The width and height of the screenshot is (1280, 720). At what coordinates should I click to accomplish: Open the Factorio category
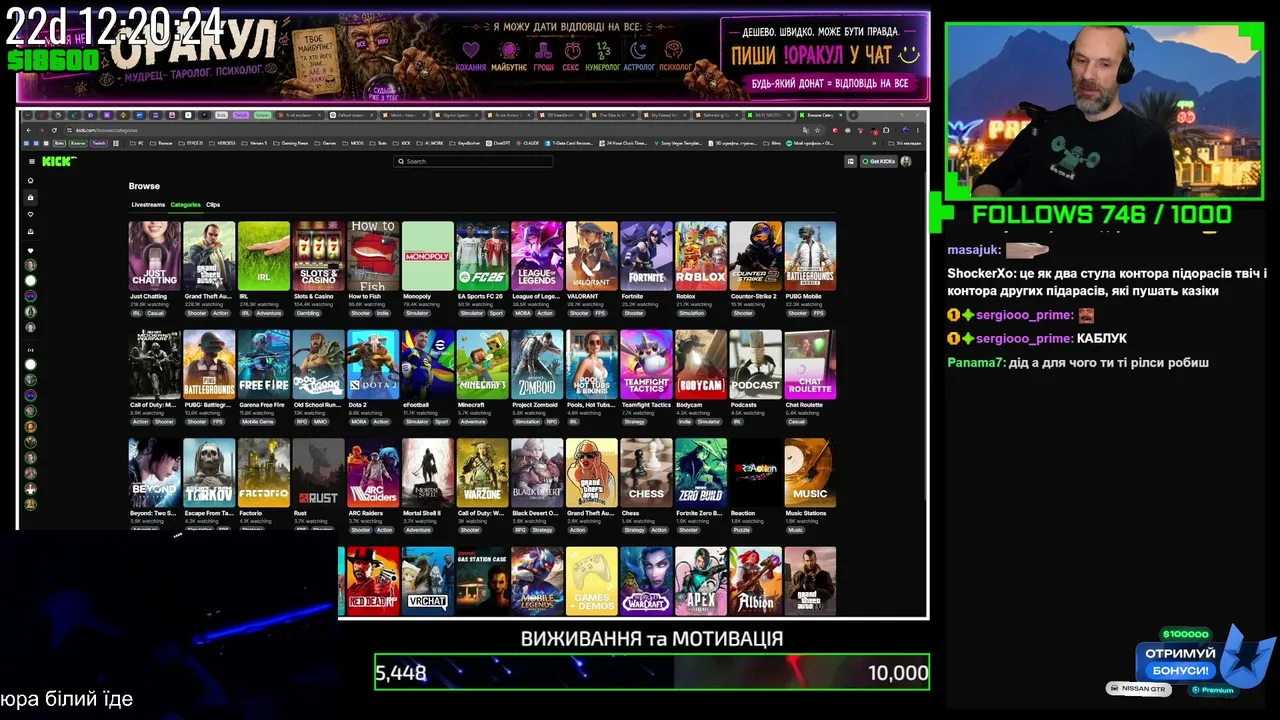264,473
